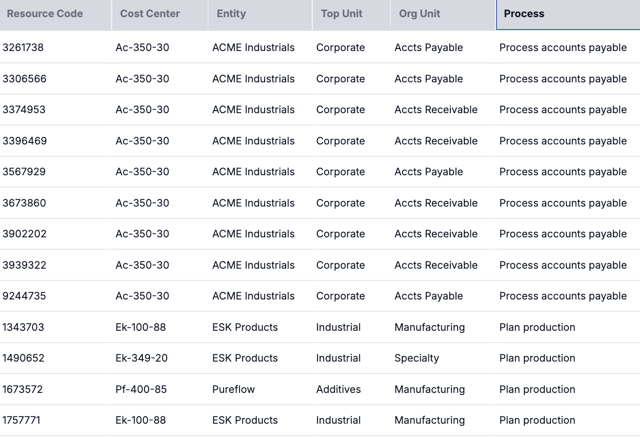
Task: Sort by the Cost Center column header
Action: coord(150,14)
